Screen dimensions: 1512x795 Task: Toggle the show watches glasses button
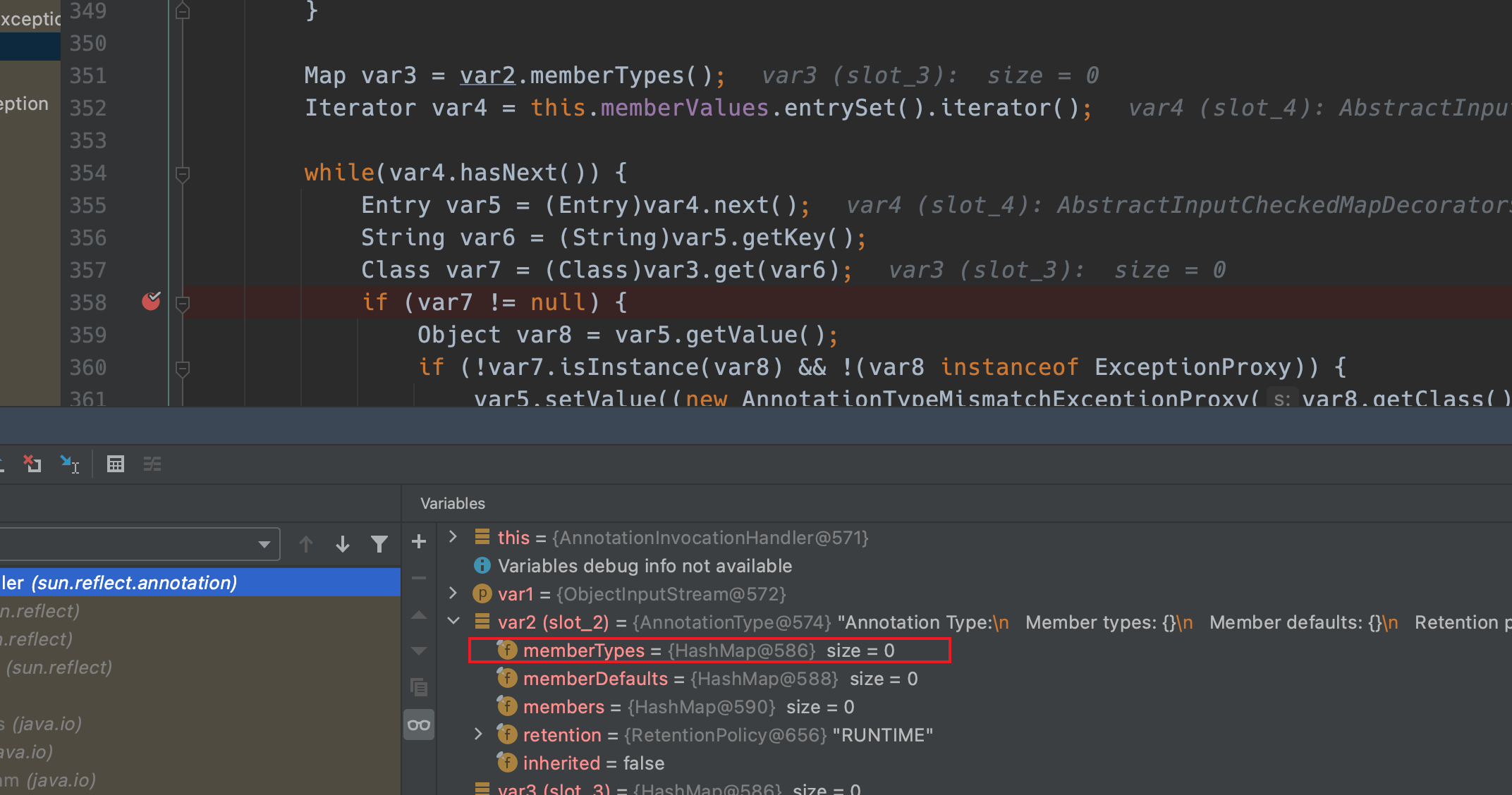(x=419, y=725)
